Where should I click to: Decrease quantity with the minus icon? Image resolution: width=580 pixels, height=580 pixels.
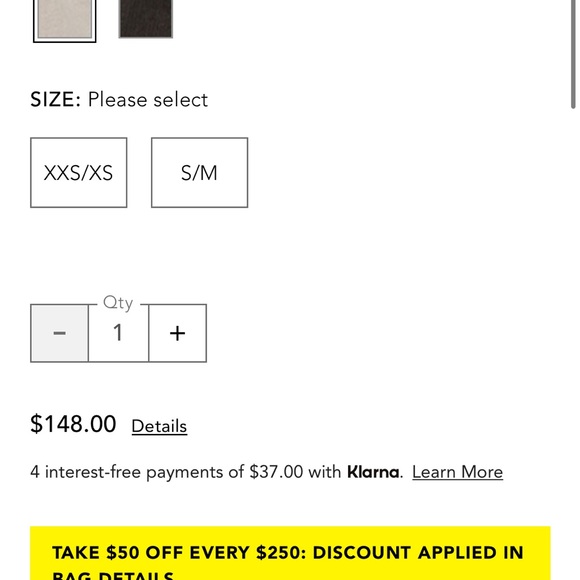click(60, 333)
